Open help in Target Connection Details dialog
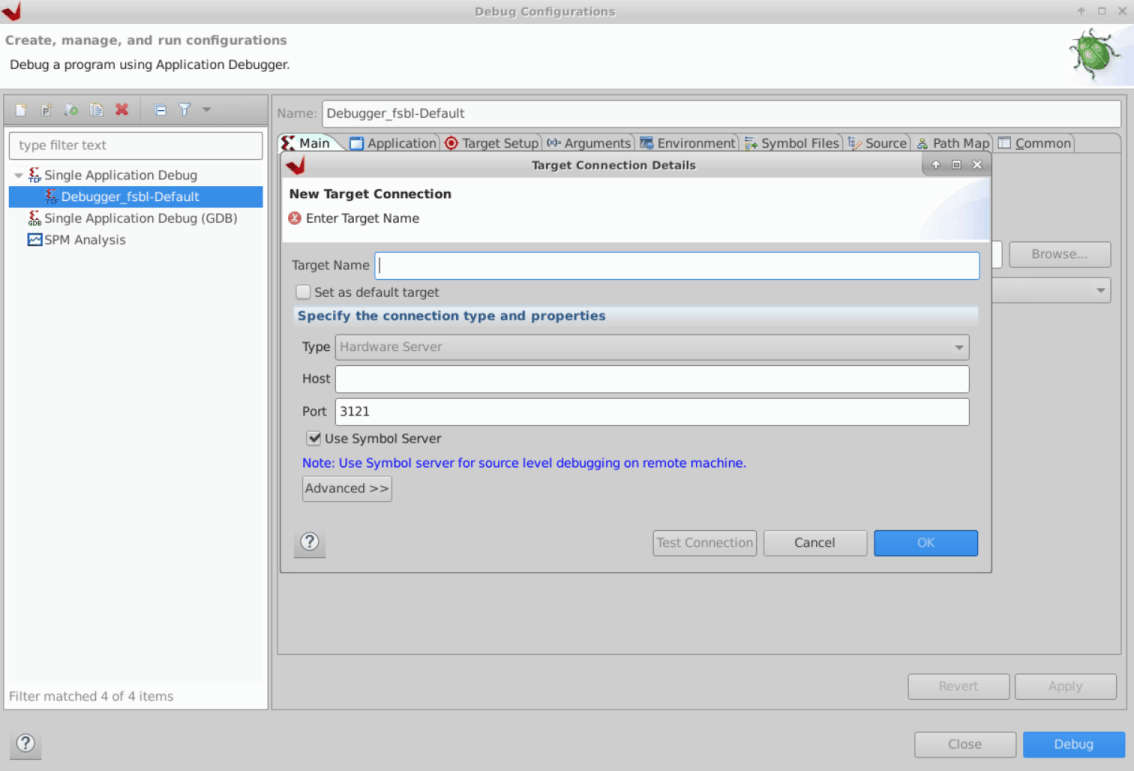1134x771 pixels. point(310,542)
